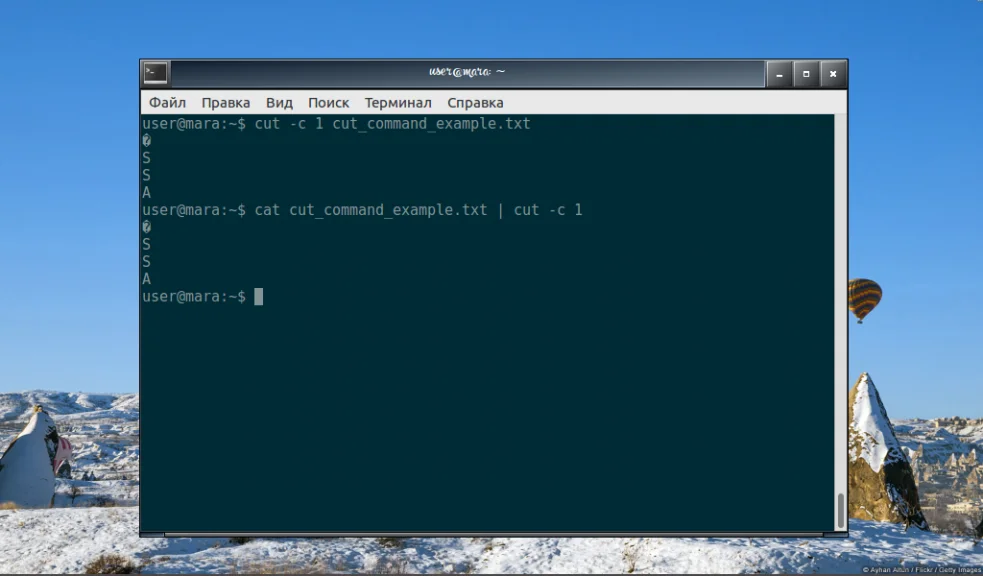The image size is (983, 576).
Task: Click the hot air balloon on the desktop
Action: pyautogui.click(x=865, y=300)
